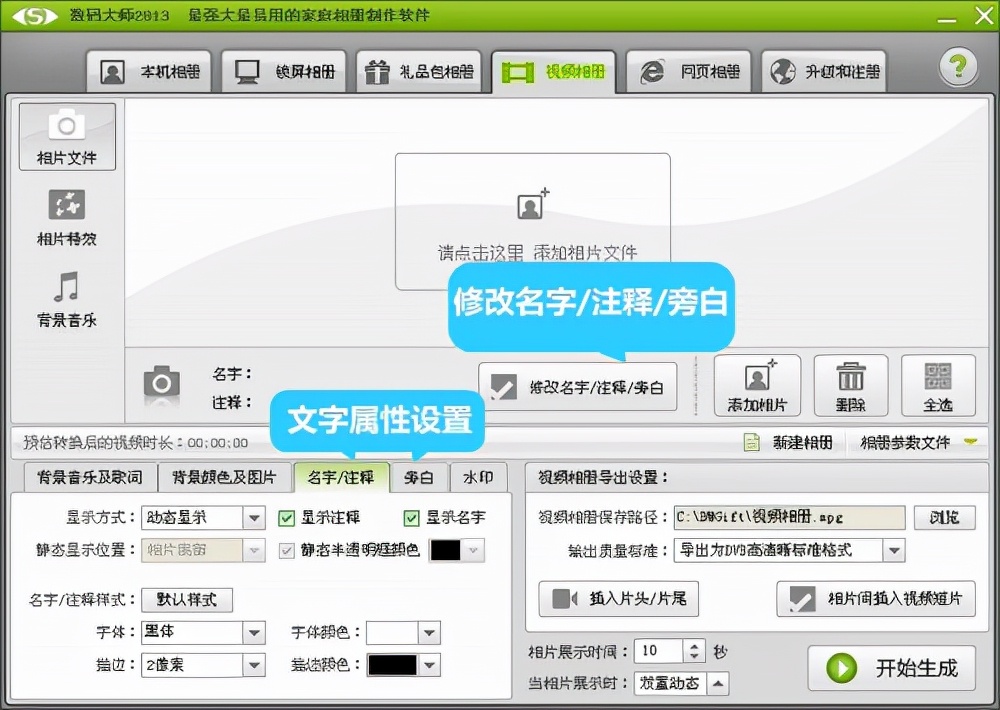Open the 输出质量标准 format dropdown
This screenshot has height=710, width=1000.
coord(893,549)
